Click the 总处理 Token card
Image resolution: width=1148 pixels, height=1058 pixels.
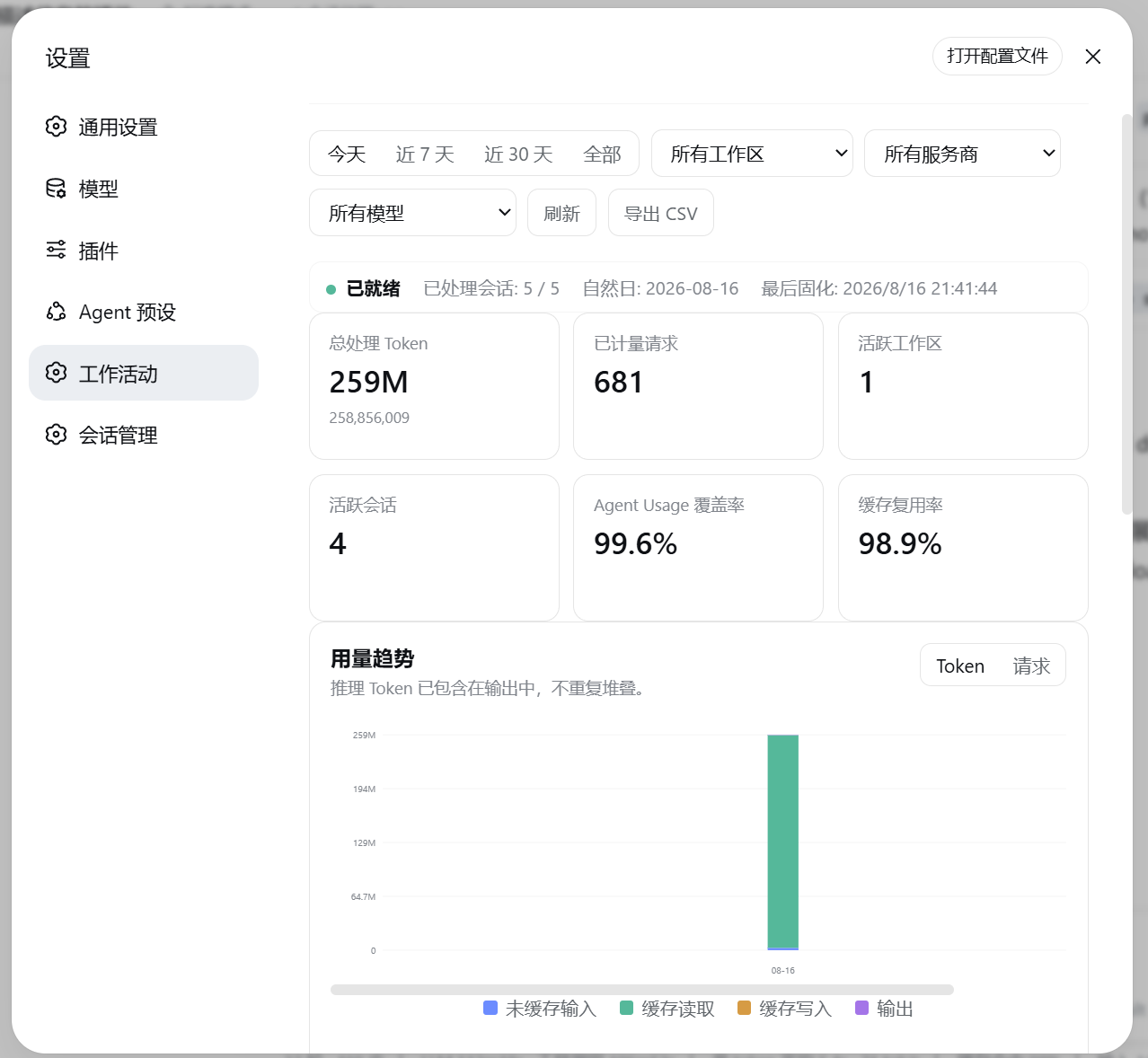(x=434, y=386)
